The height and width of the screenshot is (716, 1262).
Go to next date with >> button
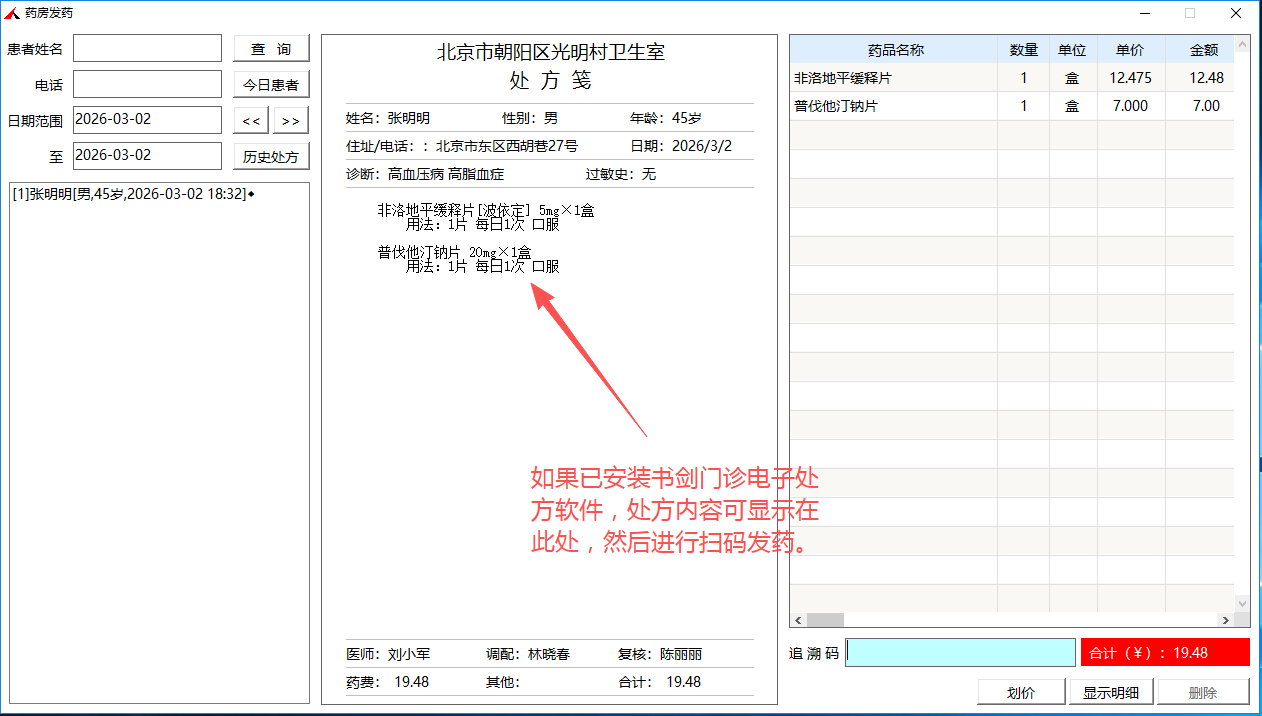click(x=290, y=121)
